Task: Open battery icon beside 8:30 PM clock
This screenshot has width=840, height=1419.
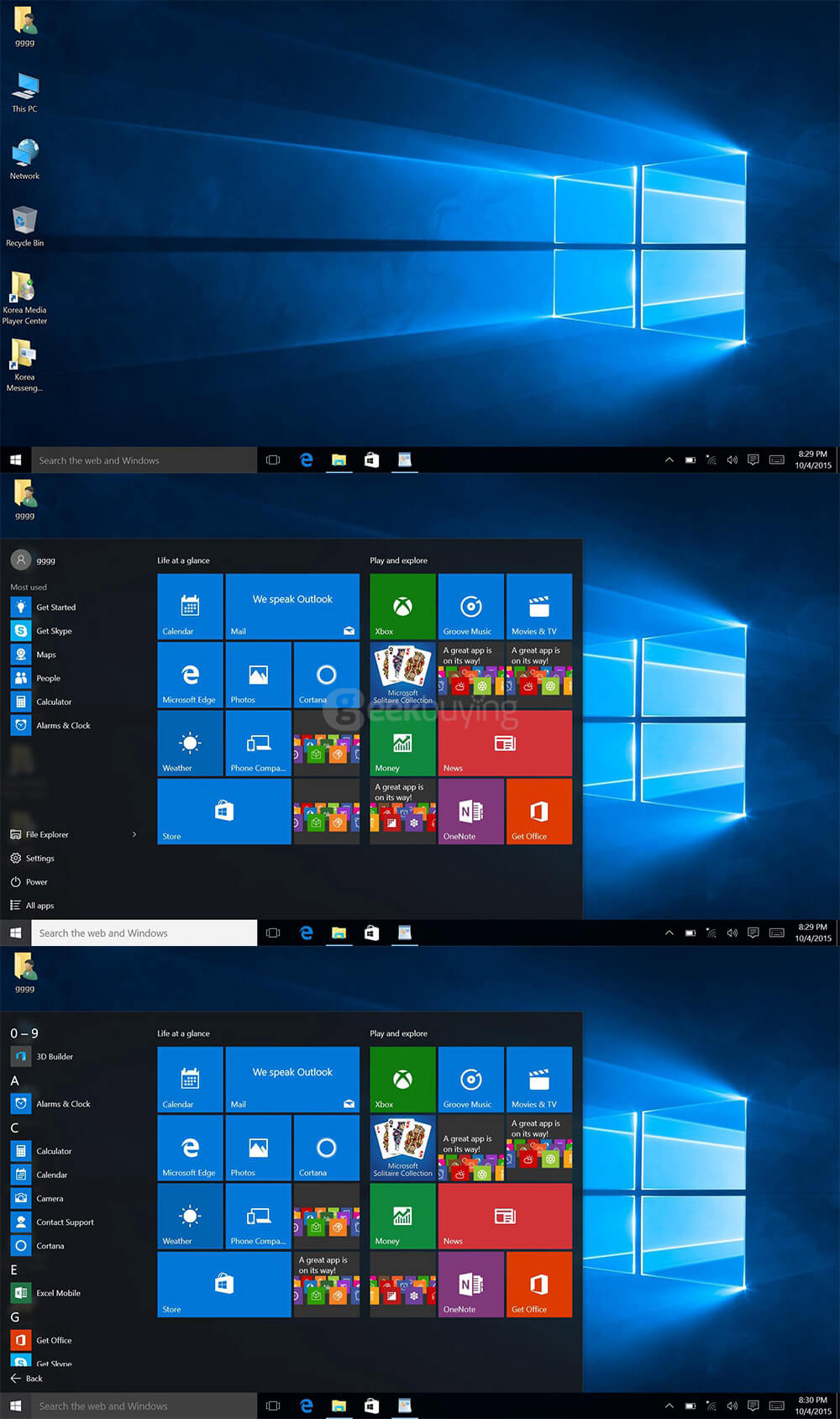Action: [690, 1406]
